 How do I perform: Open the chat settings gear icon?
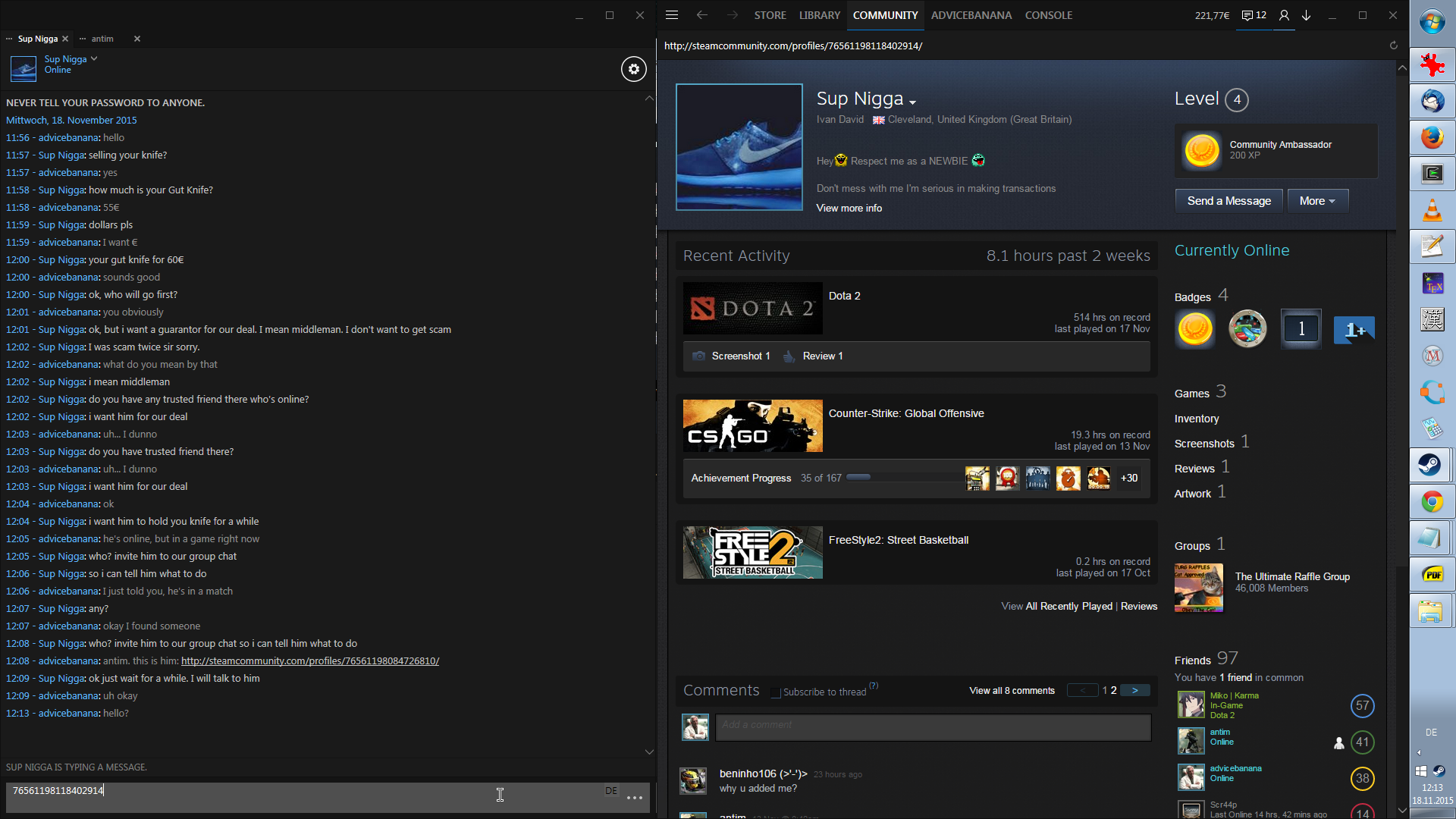coord(634,69)
